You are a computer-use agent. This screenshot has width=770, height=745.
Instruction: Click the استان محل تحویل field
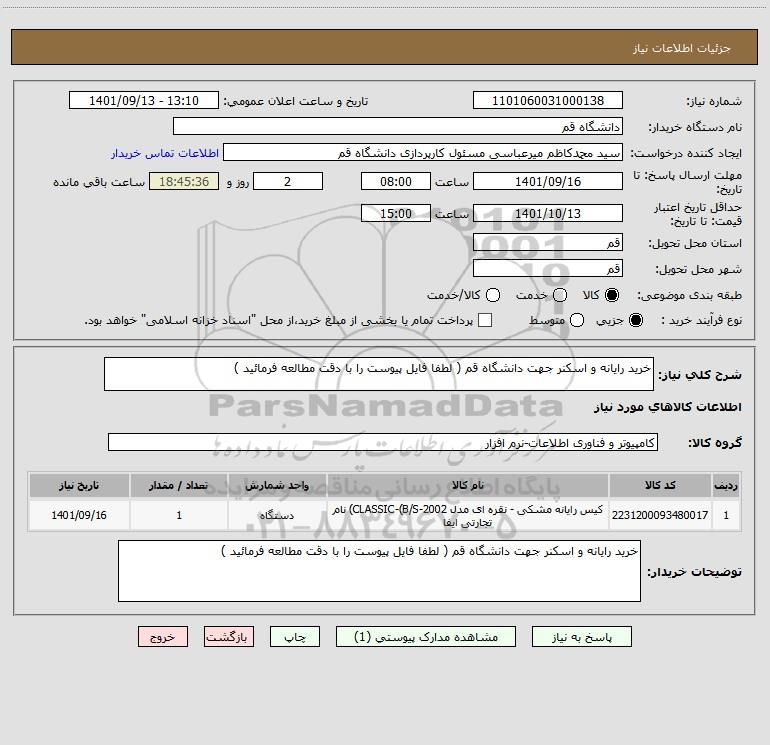pyautogui.click(x=548, y=243)
